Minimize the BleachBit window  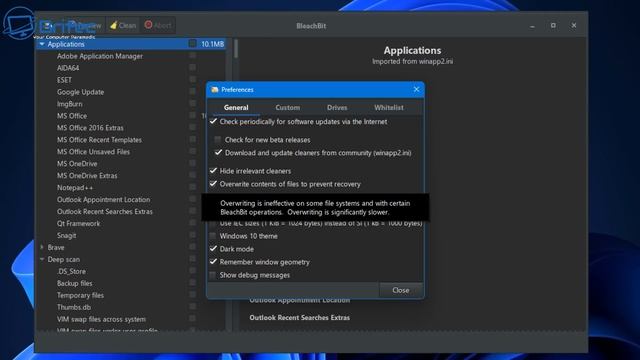click(532, 26)
